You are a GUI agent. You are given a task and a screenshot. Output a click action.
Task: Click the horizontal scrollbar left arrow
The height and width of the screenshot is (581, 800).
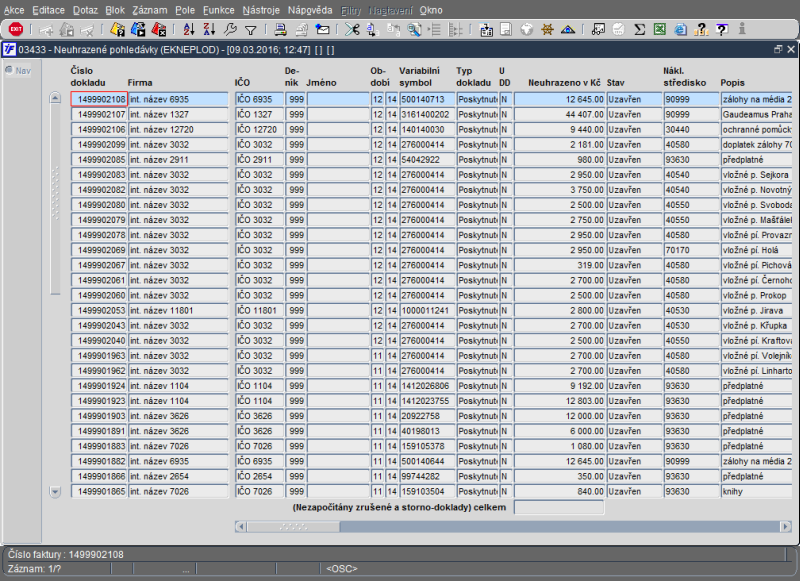coord(241,526)
